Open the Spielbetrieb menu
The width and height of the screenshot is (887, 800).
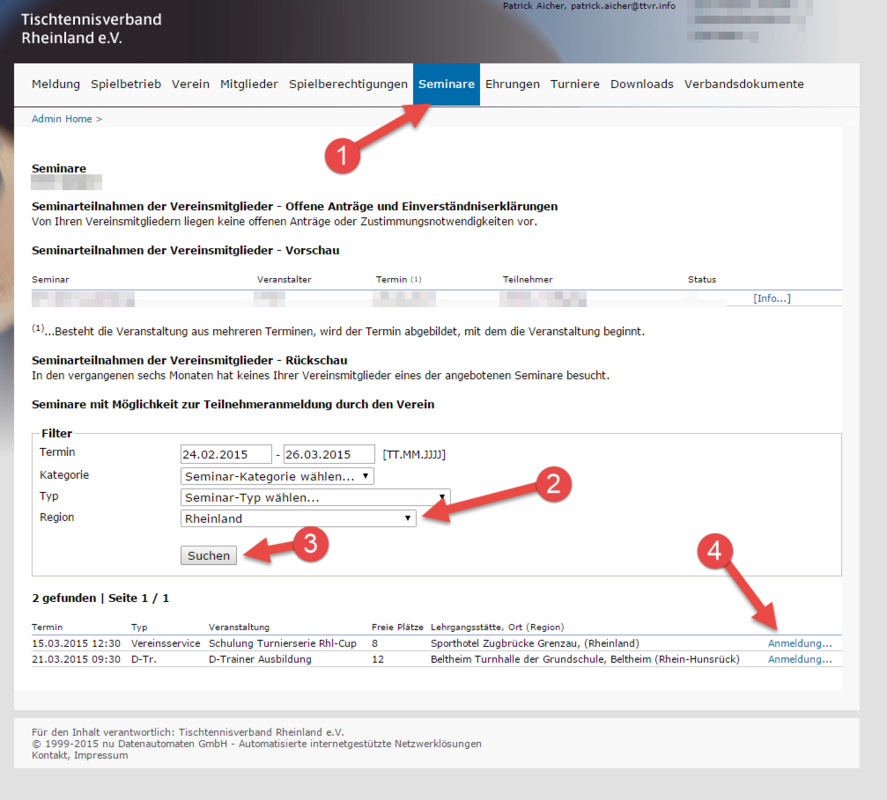tap(126, 84)
